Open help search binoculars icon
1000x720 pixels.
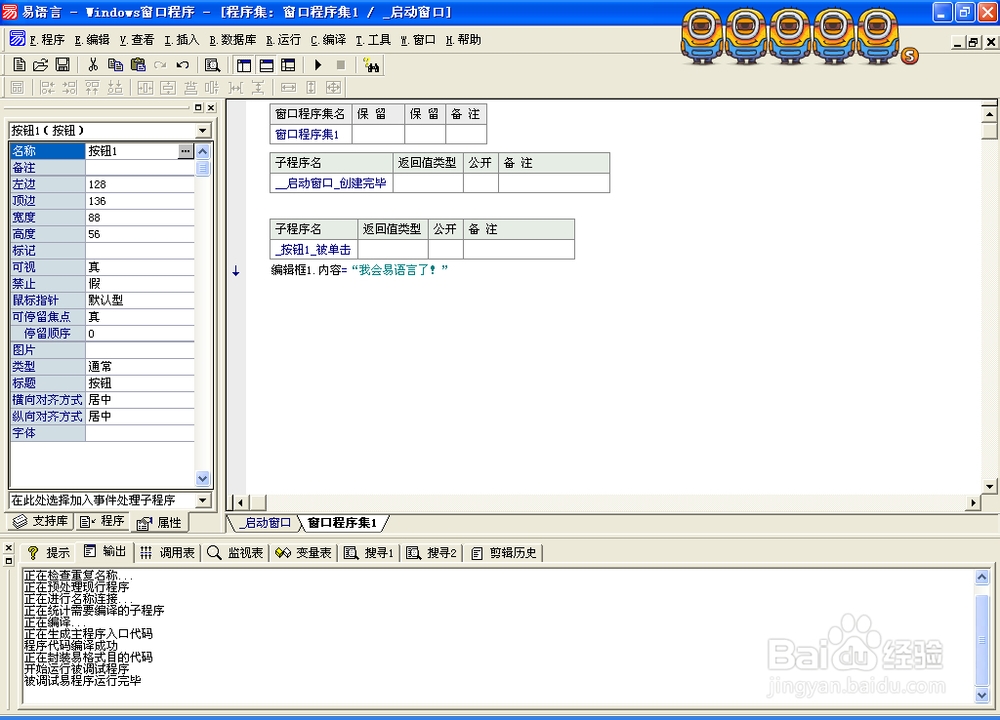371,65
